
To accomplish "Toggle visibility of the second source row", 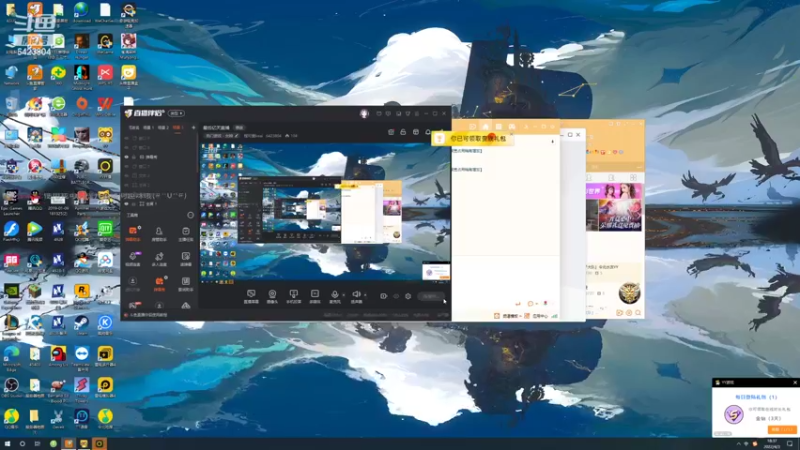I will tap(127, 147).
